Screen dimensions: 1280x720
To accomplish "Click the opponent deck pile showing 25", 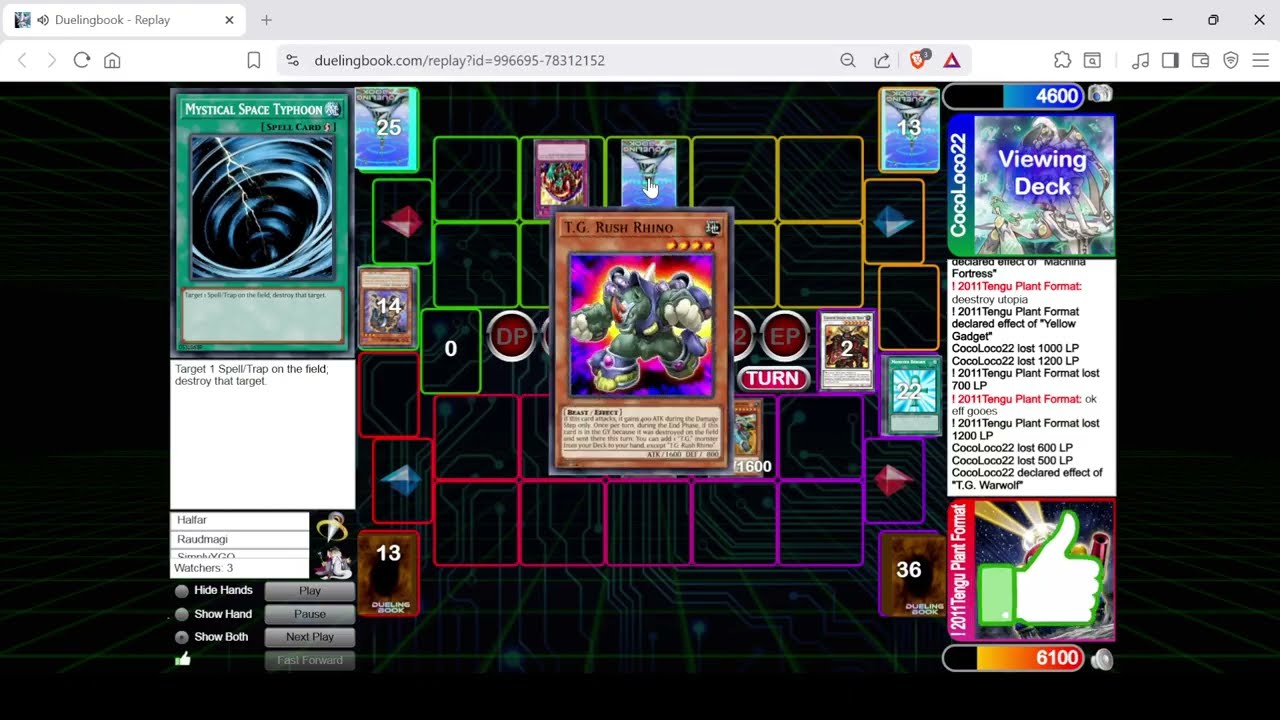I will (388, 128).
